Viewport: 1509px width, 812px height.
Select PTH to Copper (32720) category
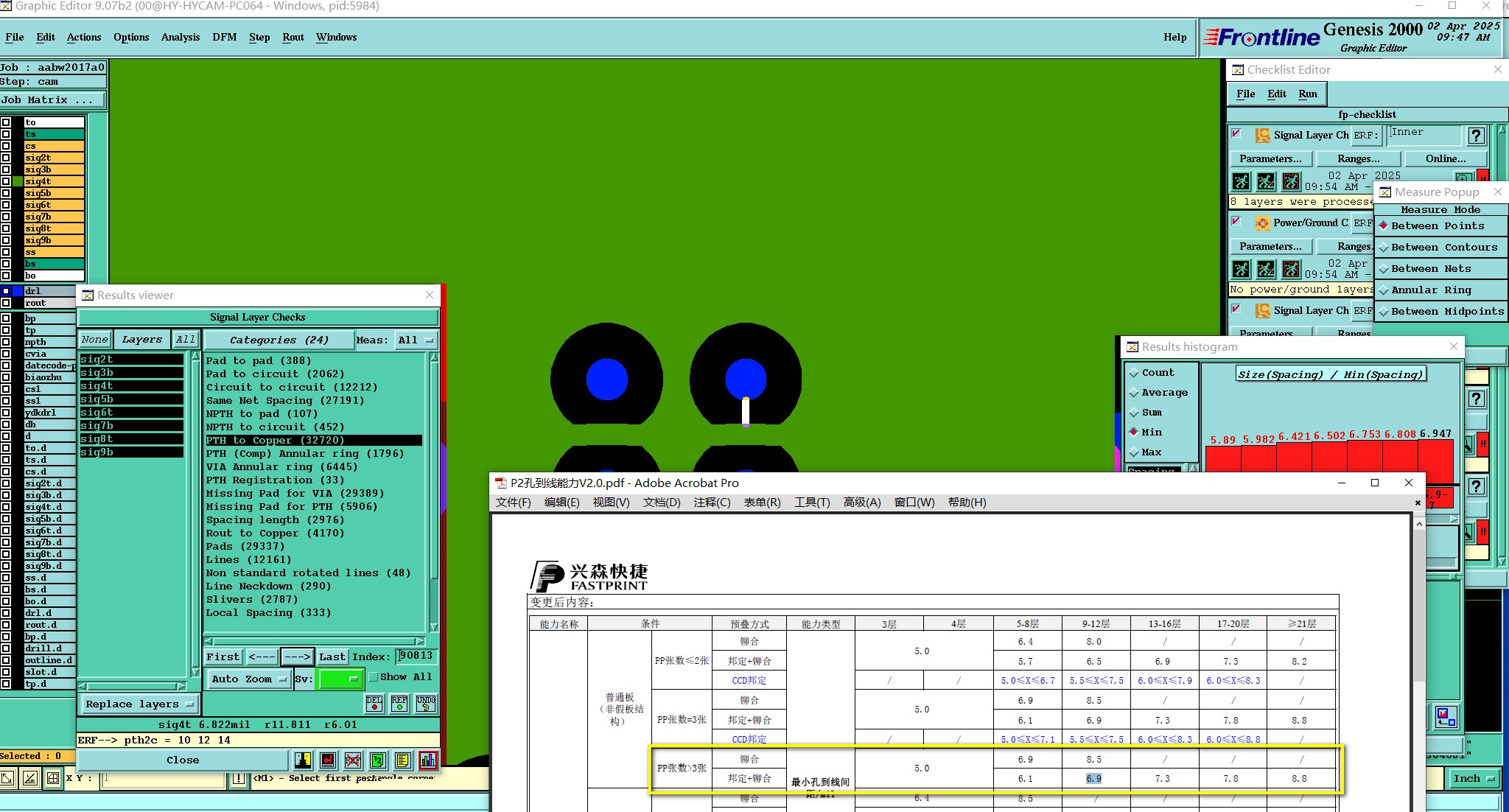[x=314, y=441]
